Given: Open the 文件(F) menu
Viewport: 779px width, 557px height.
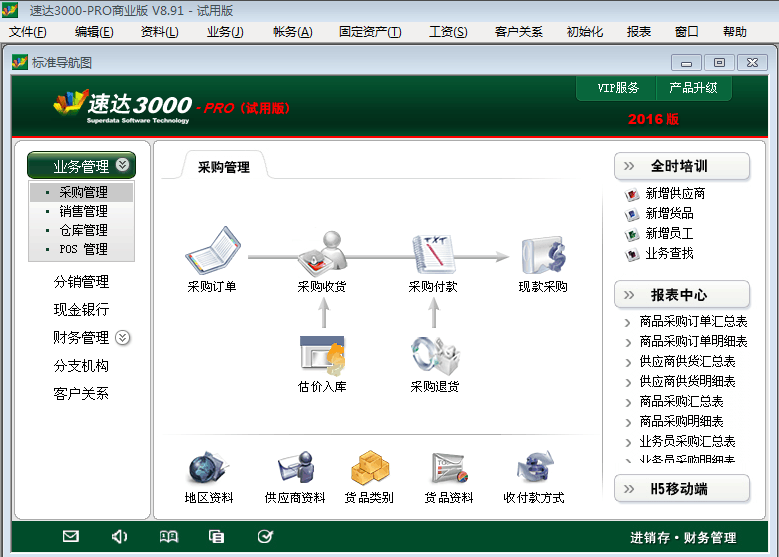Looking at the screenshot, I should pyautogui.click(x=28, y=32).
